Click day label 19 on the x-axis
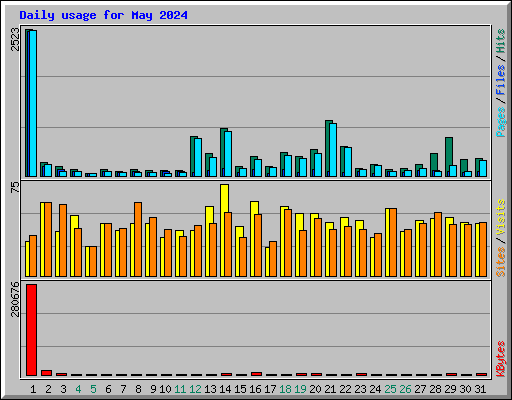 (x=300, y=389)
